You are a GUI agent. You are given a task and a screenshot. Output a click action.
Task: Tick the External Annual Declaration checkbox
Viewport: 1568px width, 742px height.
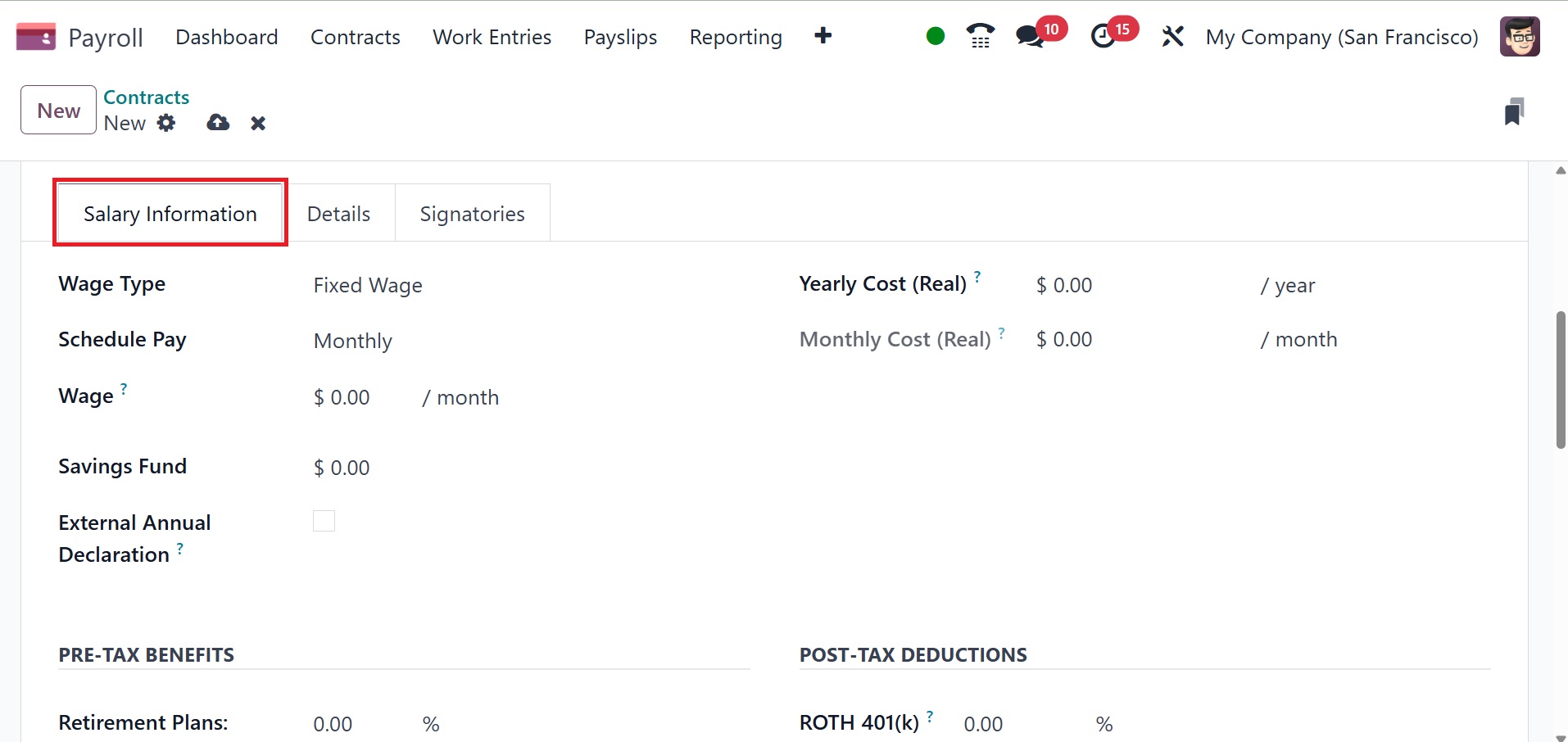324,522
